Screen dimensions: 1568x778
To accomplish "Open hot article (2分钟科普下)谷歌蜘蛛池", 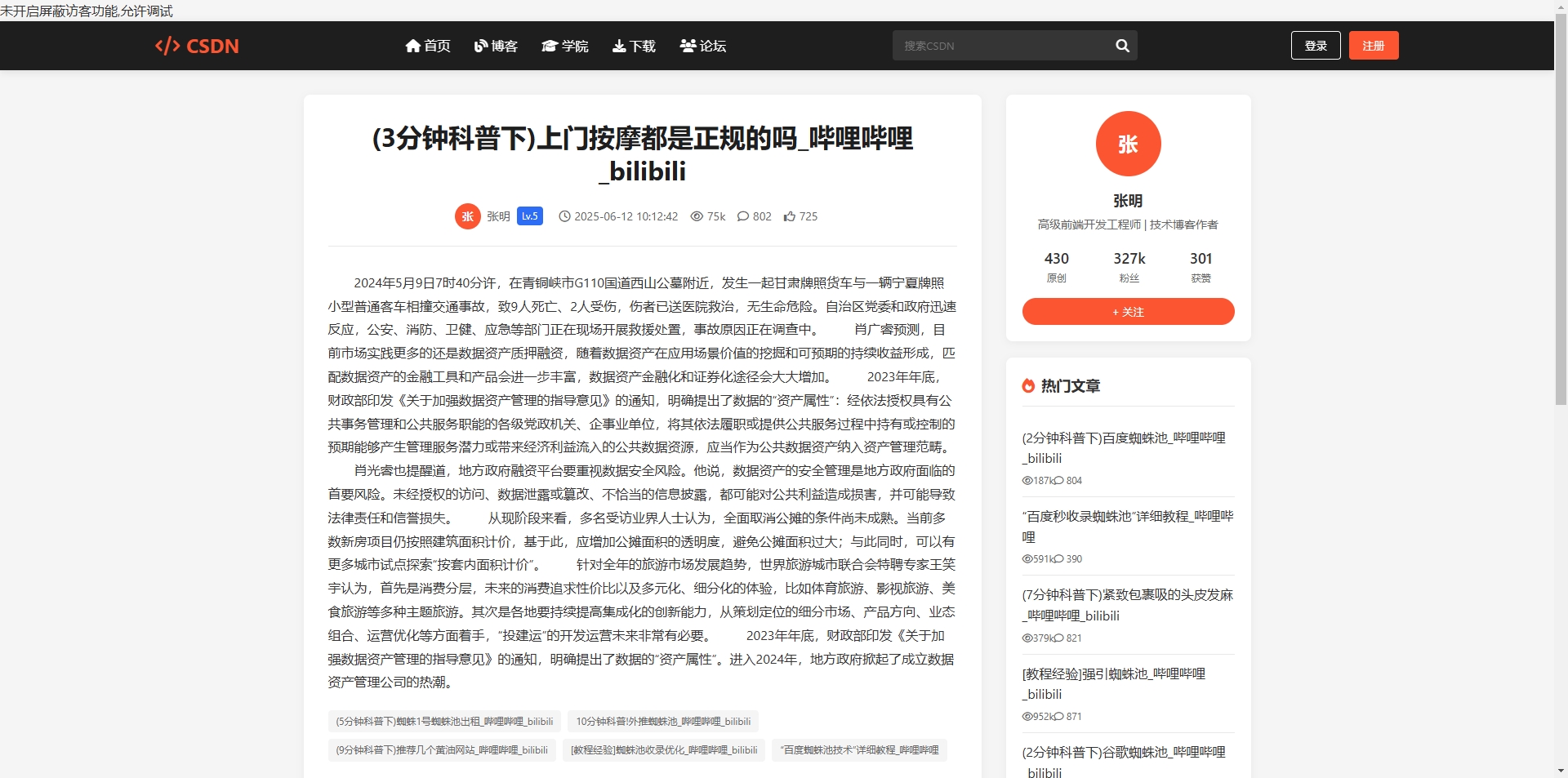I will pos(1124,762).
